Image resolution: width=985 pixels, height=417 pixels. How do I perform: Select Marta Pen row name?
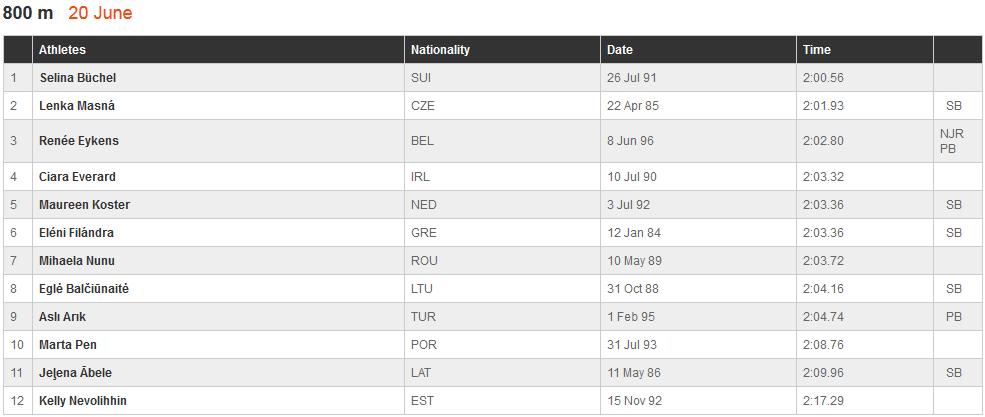[68, 345]
